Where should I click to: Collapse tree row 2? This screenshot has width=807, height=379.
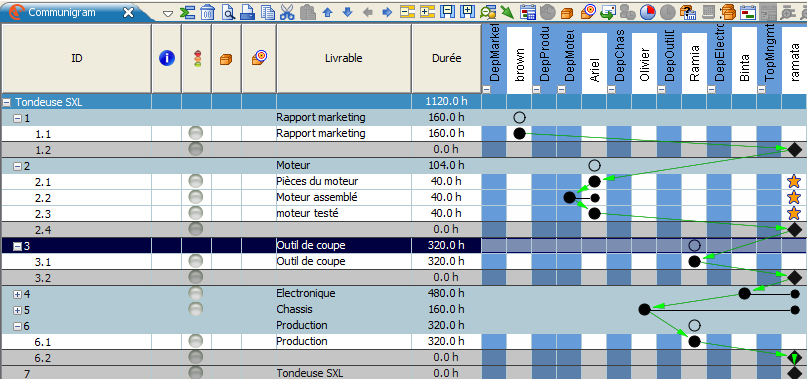[x=17, y=166]
